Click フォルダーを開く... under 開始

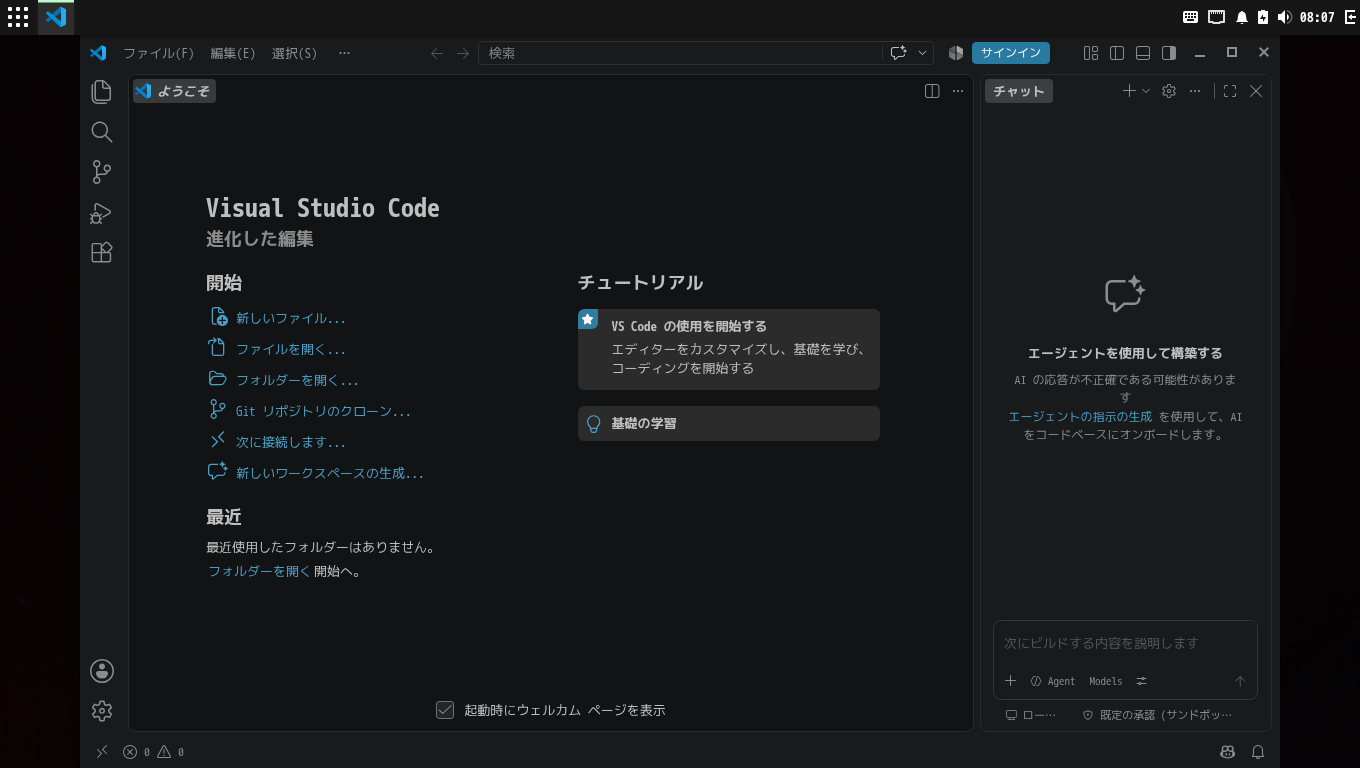point(297,380)
